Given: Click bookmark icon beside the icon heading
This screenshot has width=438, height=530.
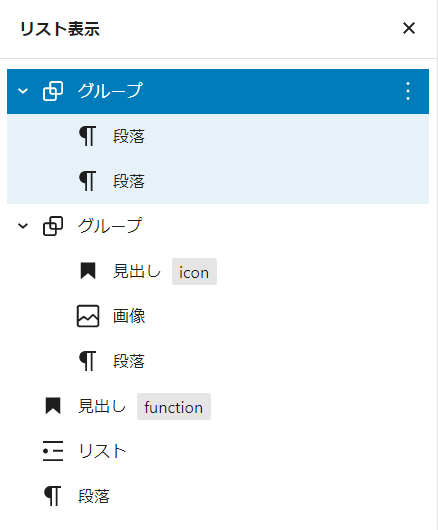Looking at the screenshot, I should click(88, 271).
